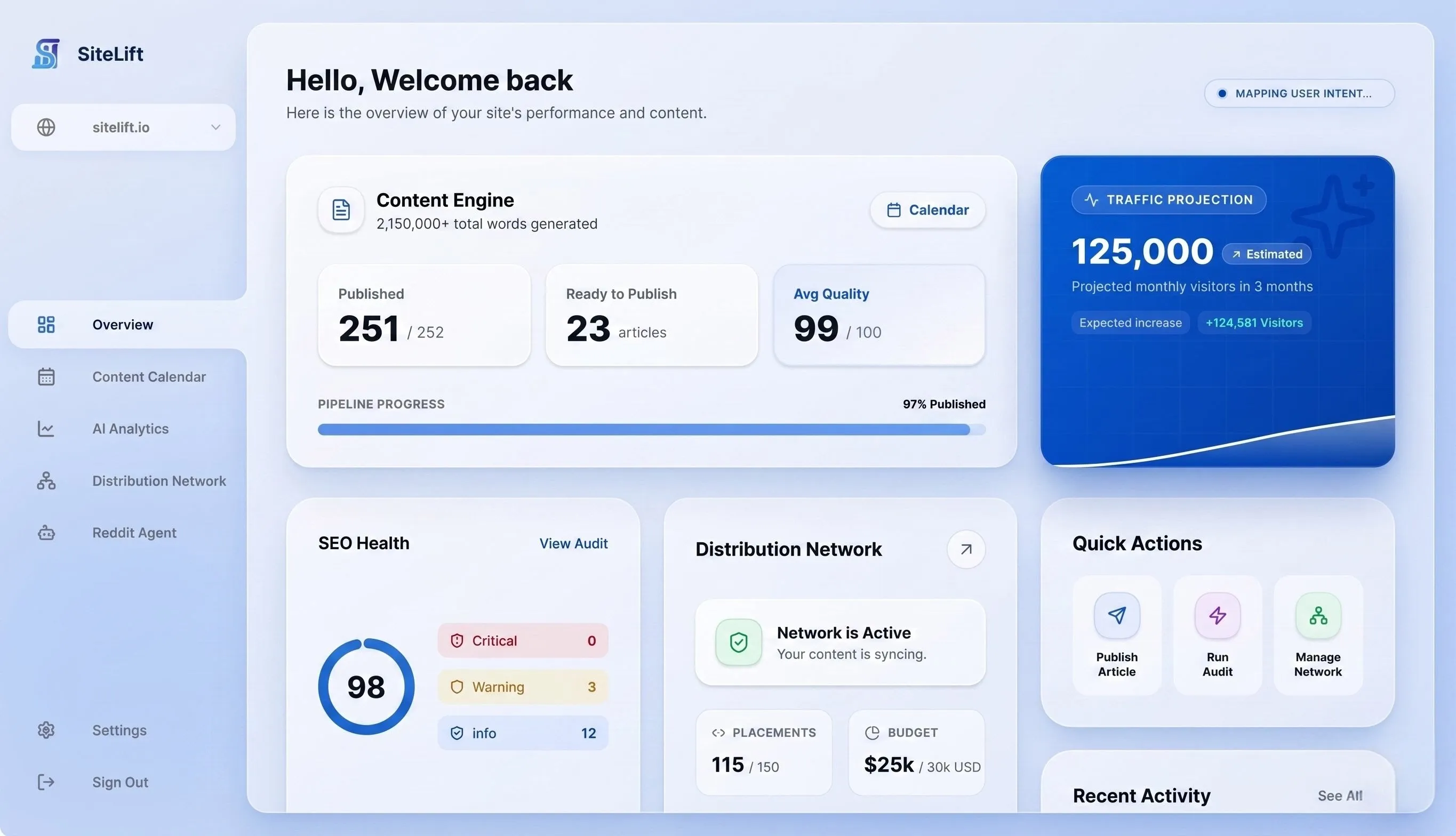Click the Budget pie chart icon
The height and width of the screenshot is (836, 1456).
872,733
